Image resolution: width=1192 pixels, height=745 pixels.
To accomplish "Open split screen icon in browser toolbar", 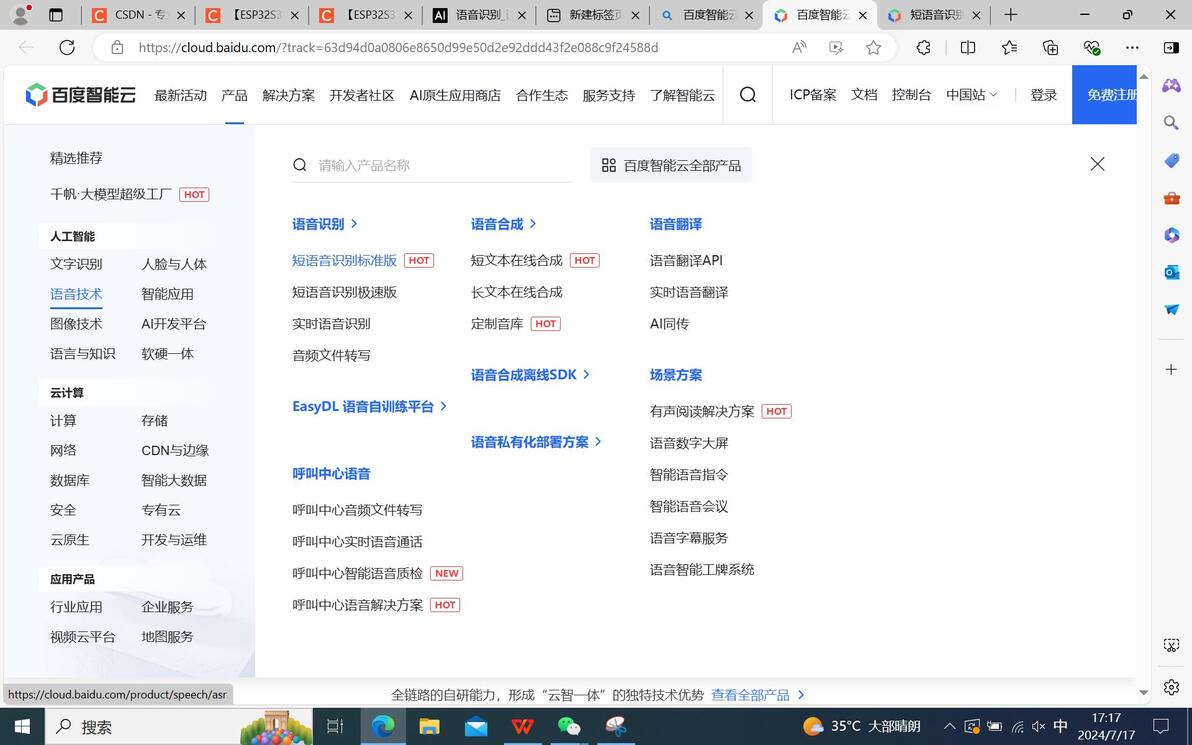I will click(968, 47).
